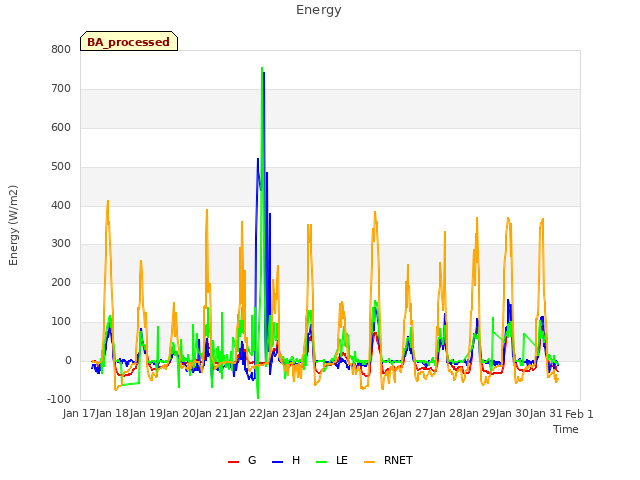This screenshot has height=480, width=640.
Task: Click the green LE legend color marker
Action: [x=322, y=462]
